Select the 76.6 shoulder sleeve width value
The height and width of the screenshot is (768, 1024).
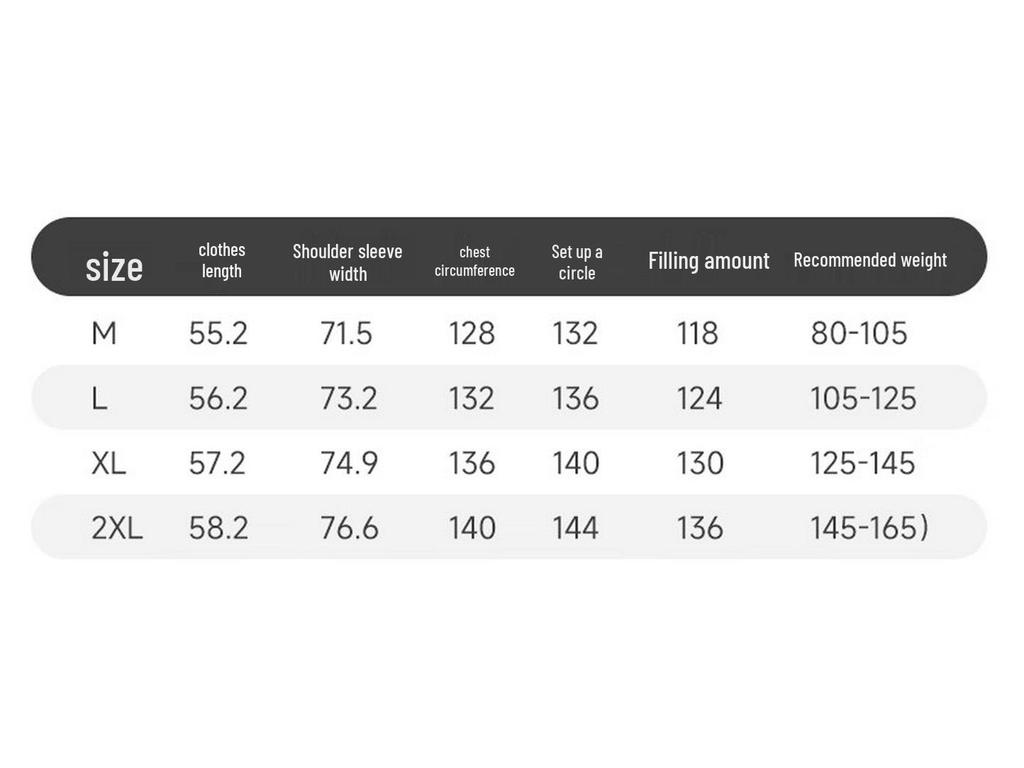point(349,528)
